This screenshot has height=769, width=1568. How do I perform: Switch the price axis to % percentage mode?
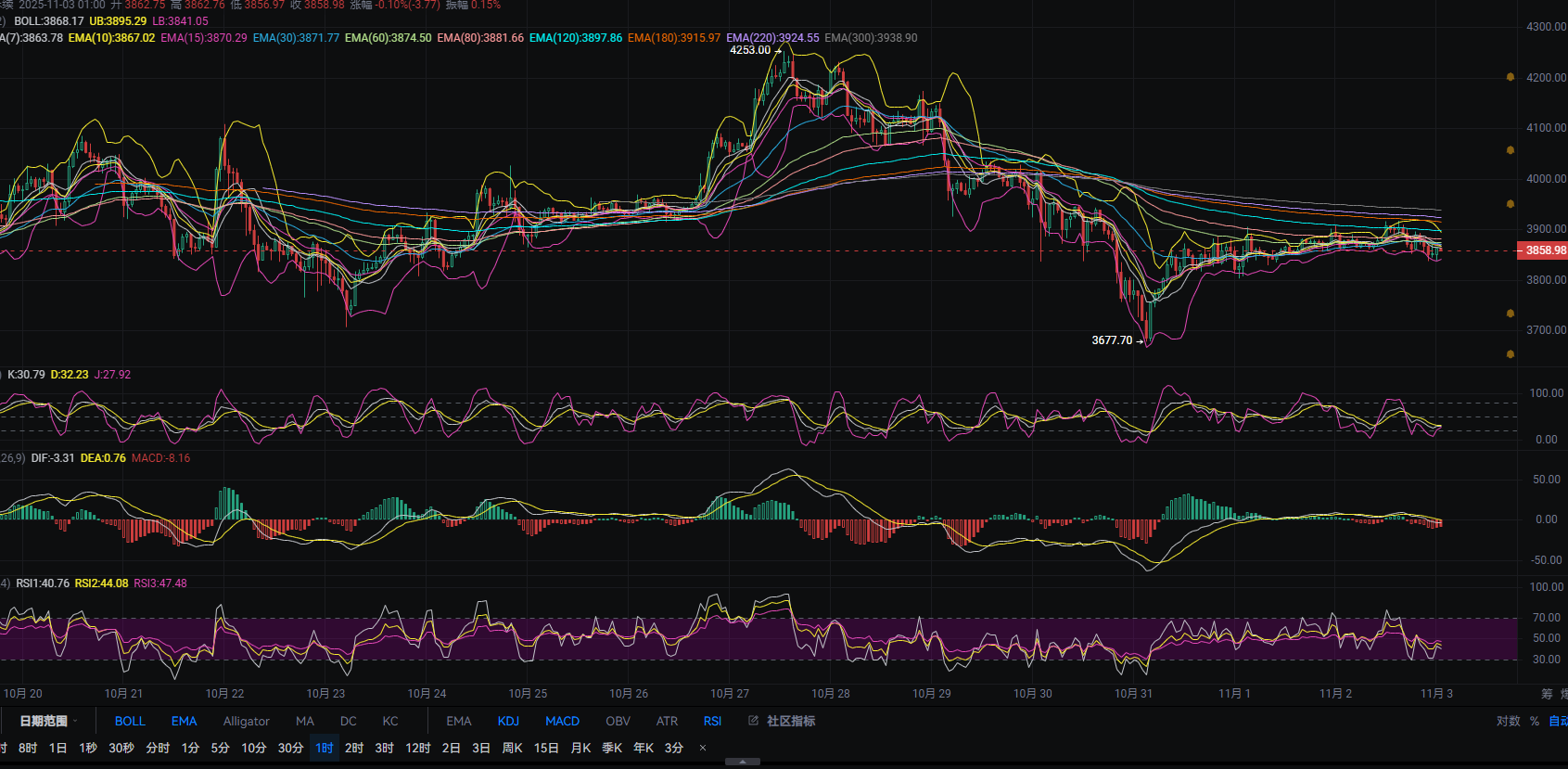click(1535, 721)
